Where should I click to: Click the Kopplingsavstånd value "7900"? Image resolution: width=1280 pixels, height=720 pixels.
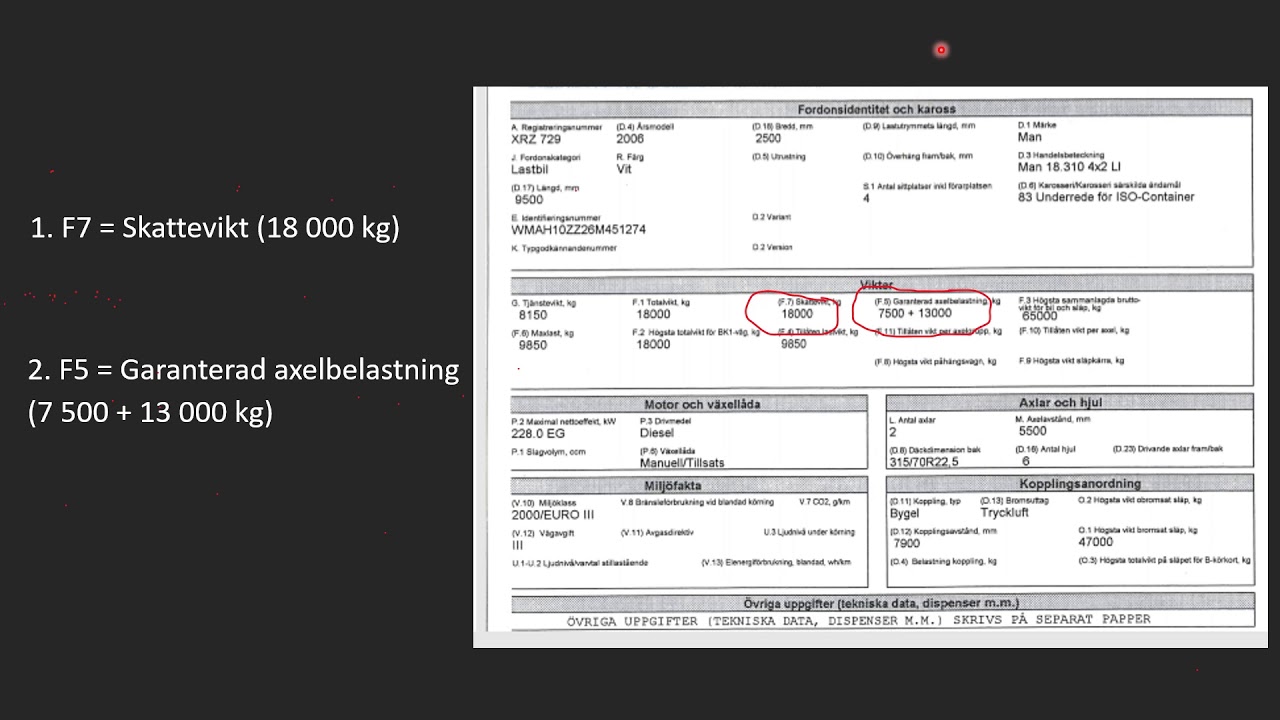pos(906,544)
